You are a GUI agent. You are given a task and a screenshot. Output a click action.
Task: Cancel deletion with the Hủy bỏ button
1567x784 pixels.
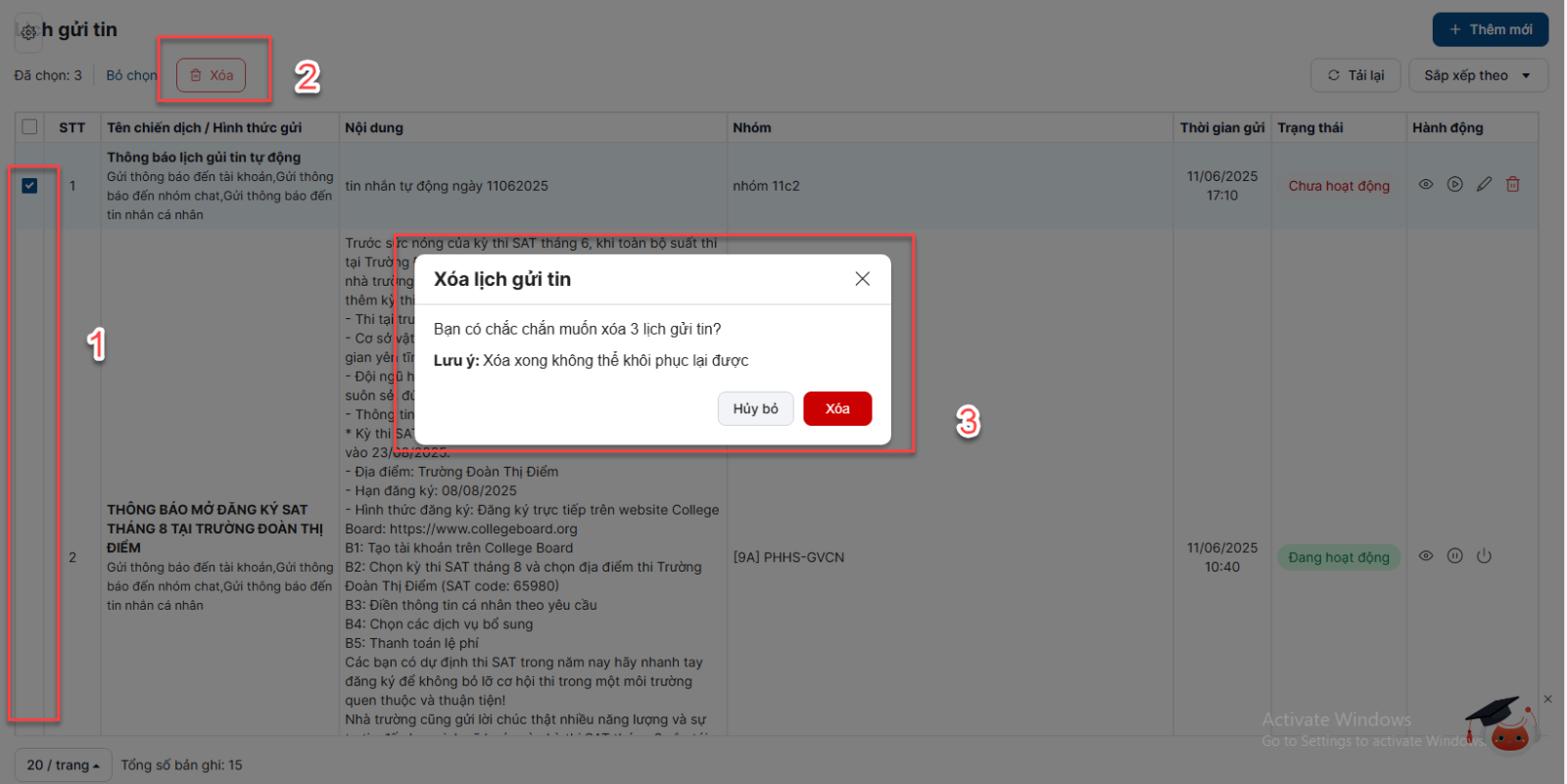[x=755, y=409]
